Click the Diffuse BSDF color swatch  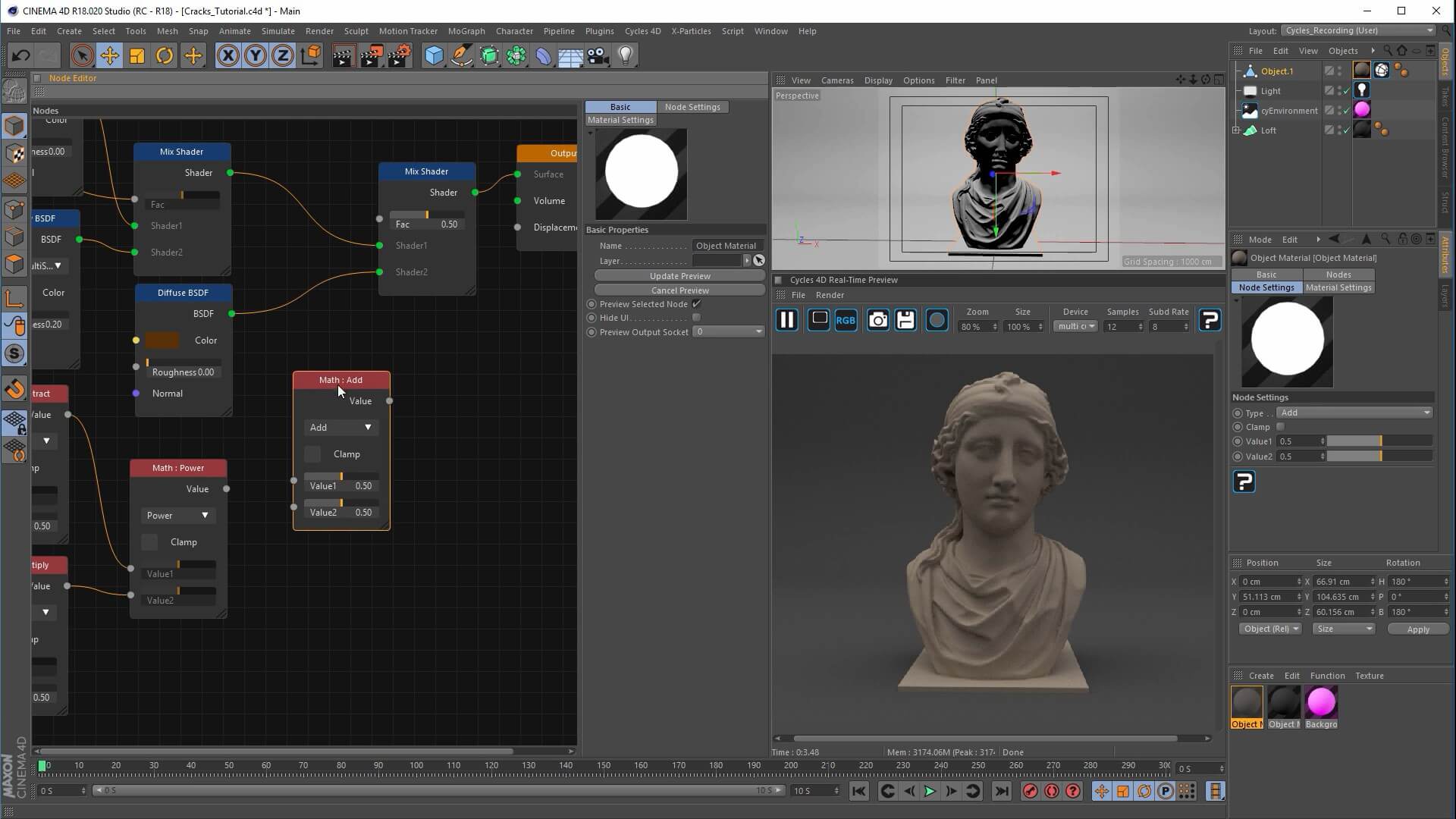(x=162, y=340)
